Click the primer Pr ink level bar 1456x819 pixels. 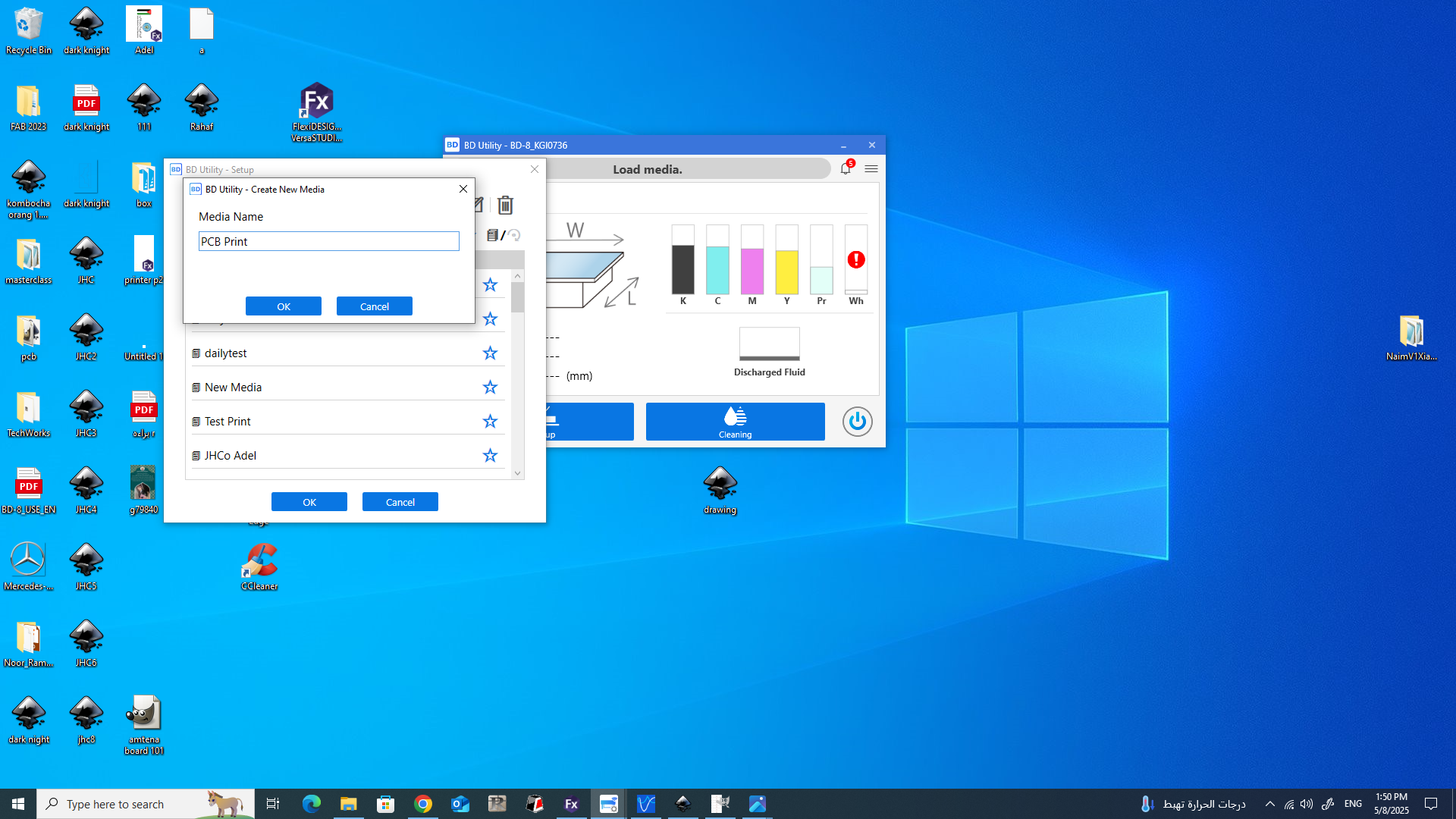[x=821, y=259]
